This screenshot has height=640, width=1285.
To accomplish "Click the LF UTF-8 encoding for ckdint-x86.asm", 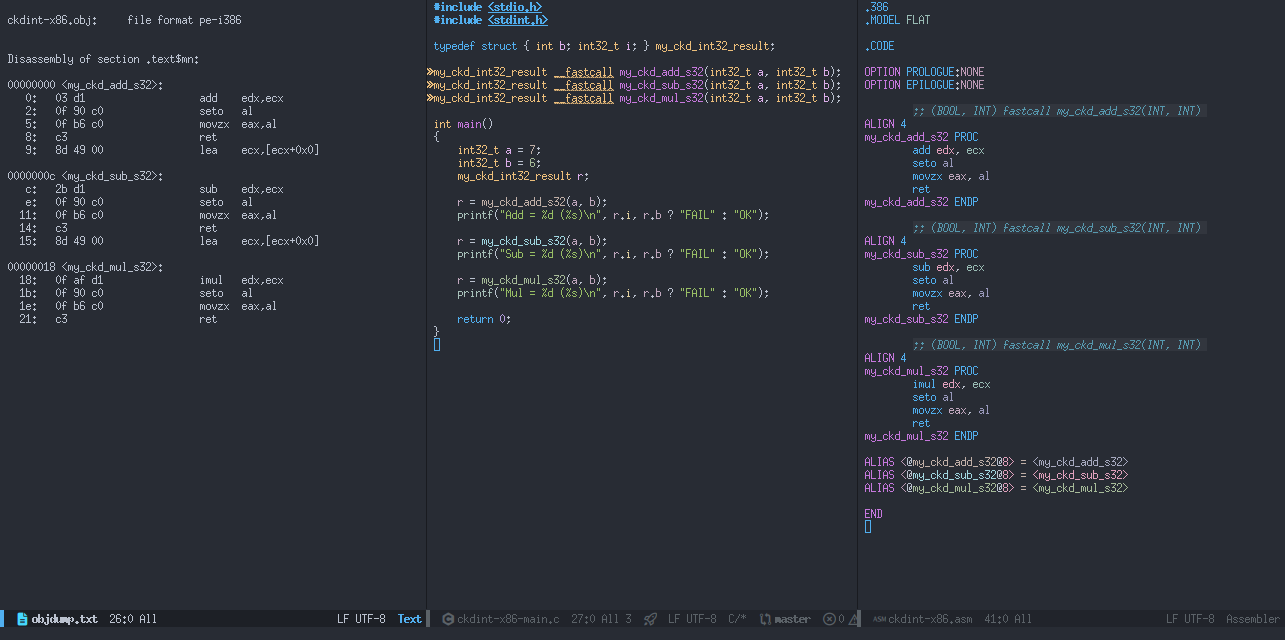I will pyautogui.click(x=1190, y=619).
